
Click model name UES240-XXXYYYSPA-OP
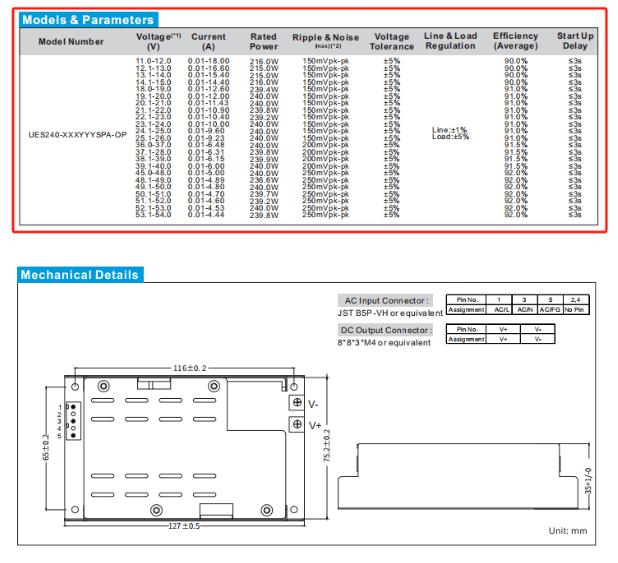(78, 134)
